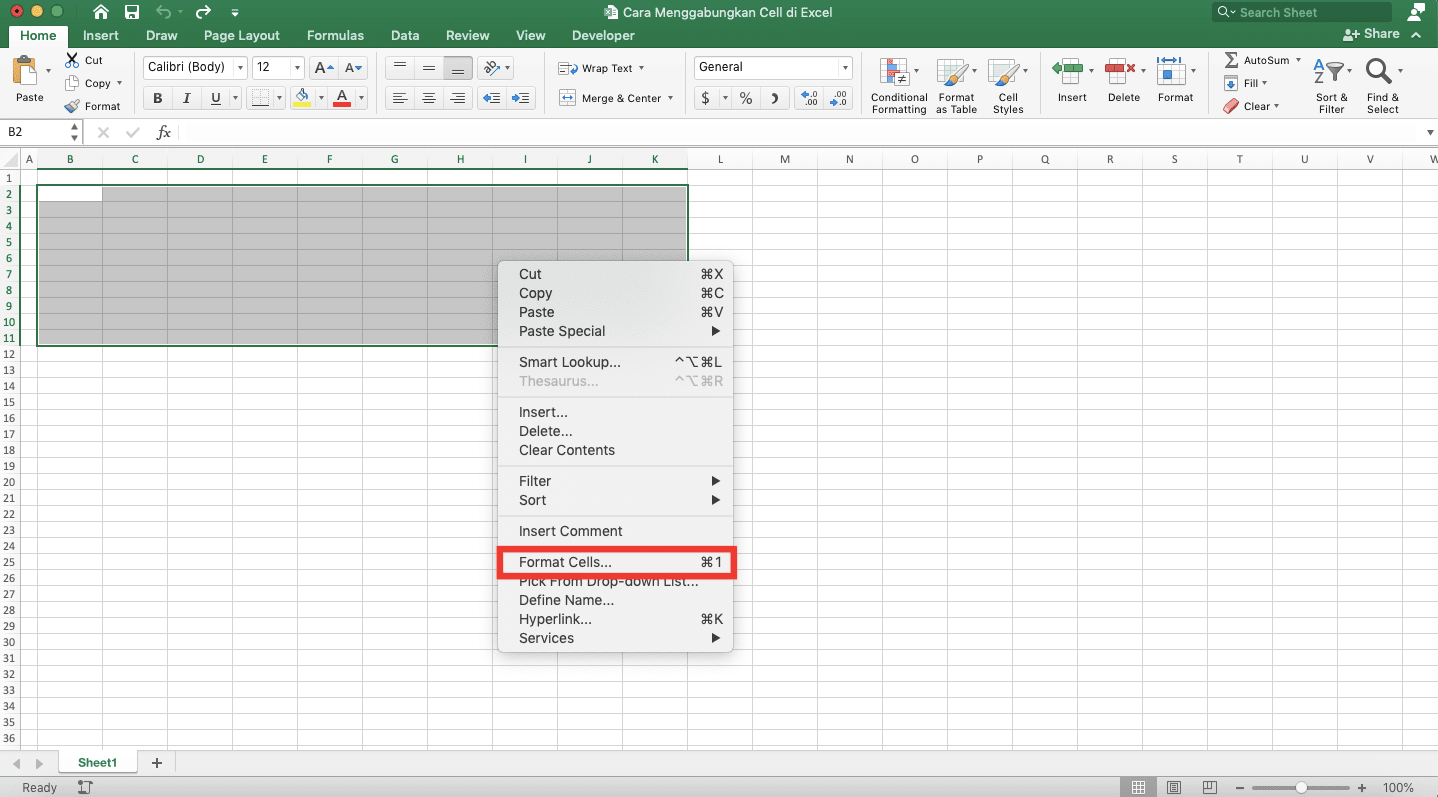Click the Save icon in title bar
This screenshot has height=797, width=1438.
coord(132,12)
